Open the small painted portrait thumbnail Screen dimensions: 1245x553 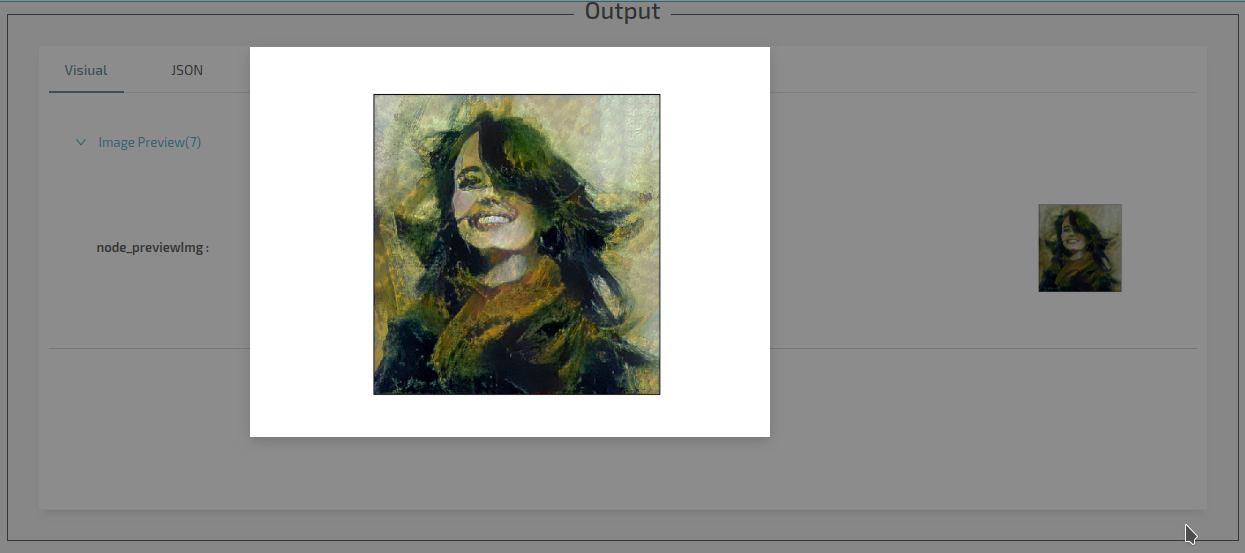coord(1080,248)
